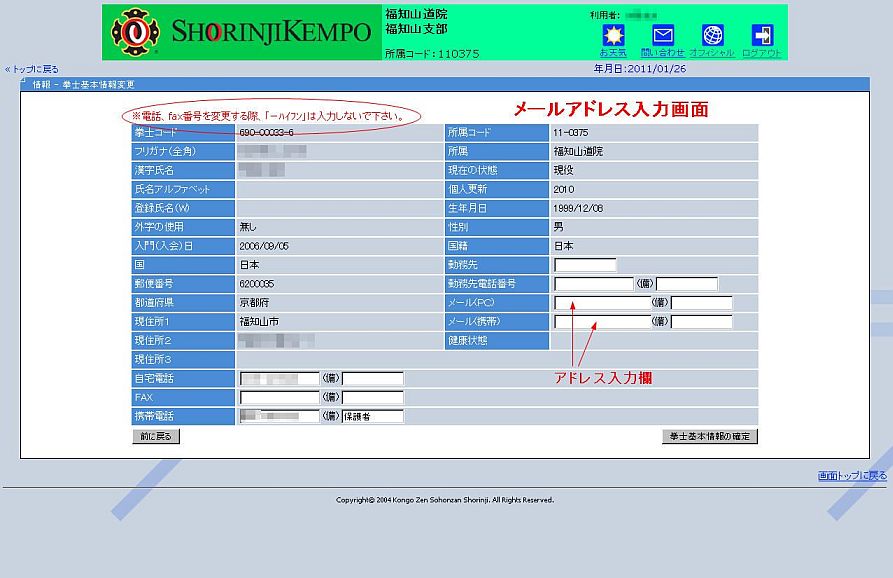Click the FAX number input field

pyautogui.click(x=279, y=398)
